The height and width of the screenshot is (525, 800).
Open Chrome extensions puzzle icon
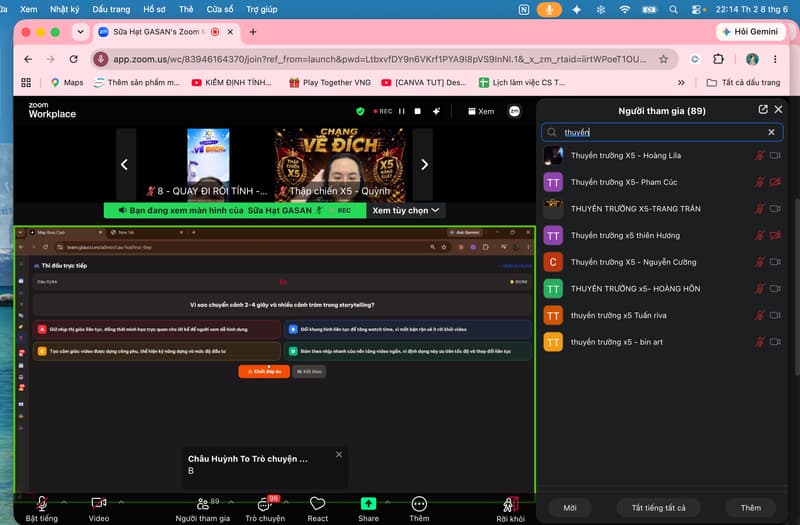(718, 59)
